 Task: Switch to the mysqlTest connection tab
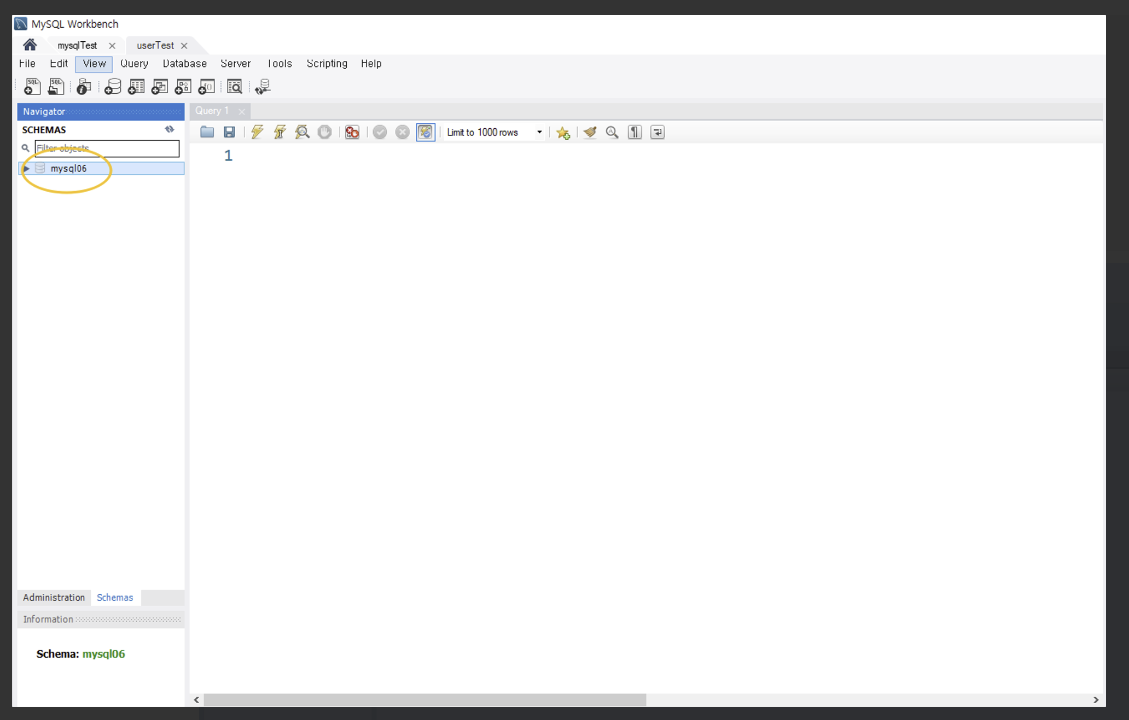pos(77,45)
